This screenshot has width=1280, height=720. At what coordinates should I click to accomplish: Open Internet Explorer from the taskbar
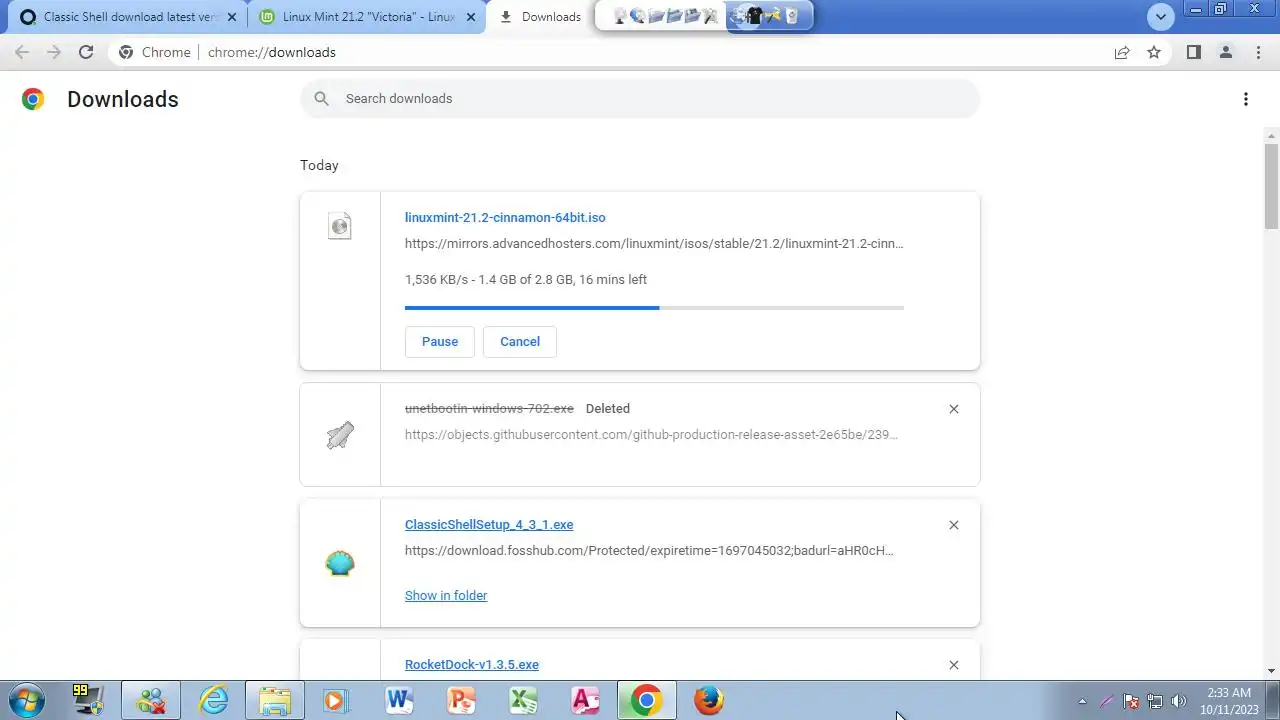(213, 700)
